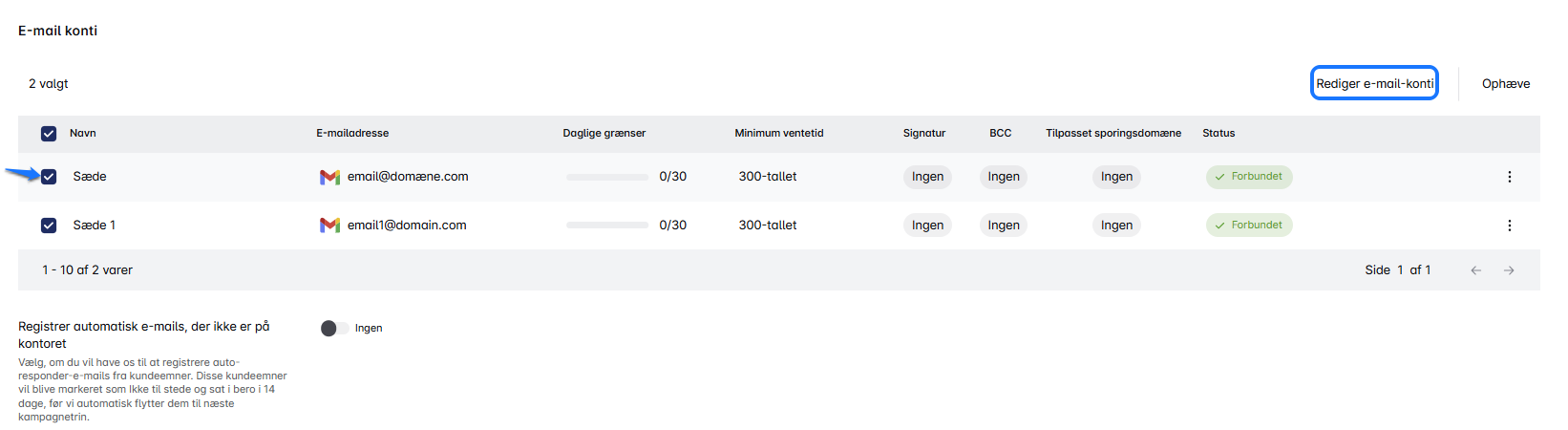Deselect the Sæde row checkbox
1568x430 pixels.
click(x=49, y=177)
